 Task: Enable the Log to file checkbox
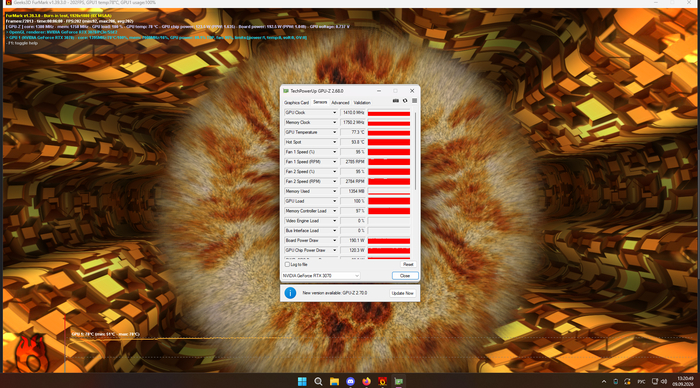coord(288,264)
